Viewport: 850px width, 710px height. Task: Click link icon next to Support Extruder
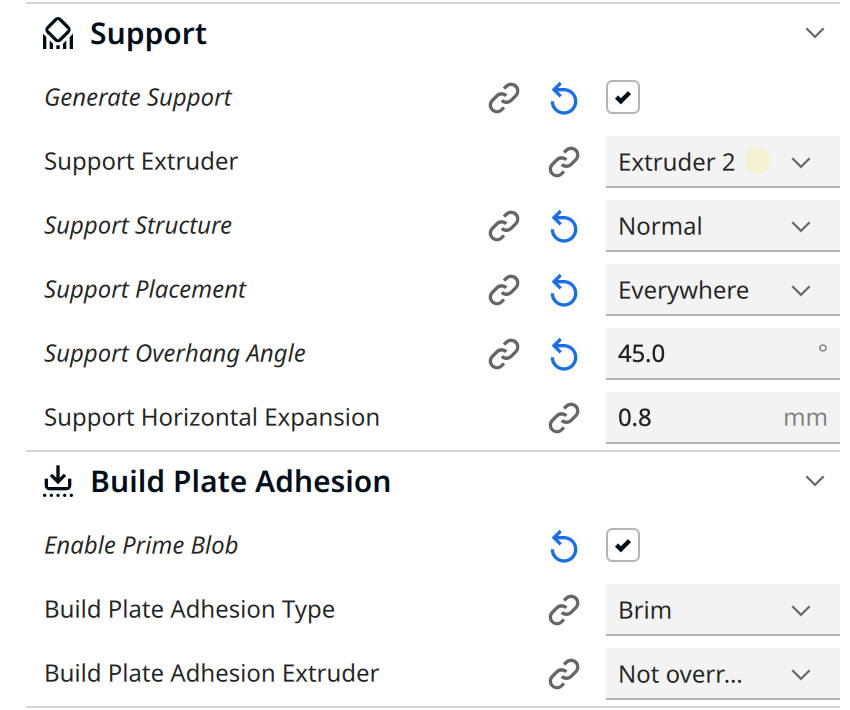[x=564, y=162]
